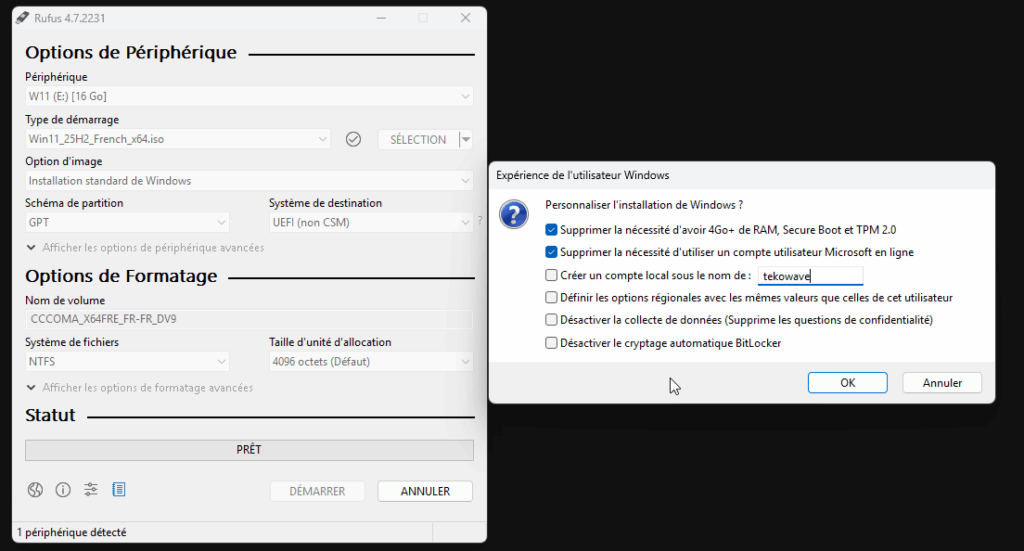
Task: Click the About info icon
Action: tap(63, 490)
